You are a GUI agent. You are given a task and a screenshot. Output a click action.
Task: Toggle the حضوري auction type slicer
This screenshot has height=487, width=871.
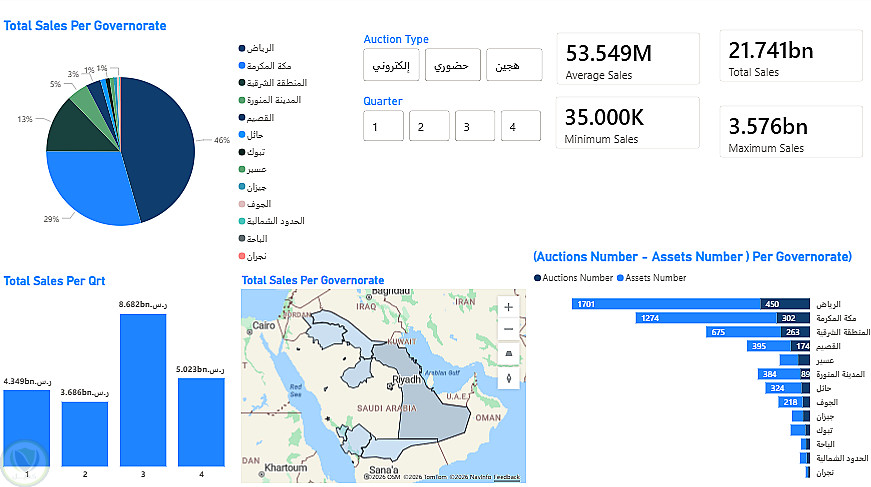pos(452,65)
